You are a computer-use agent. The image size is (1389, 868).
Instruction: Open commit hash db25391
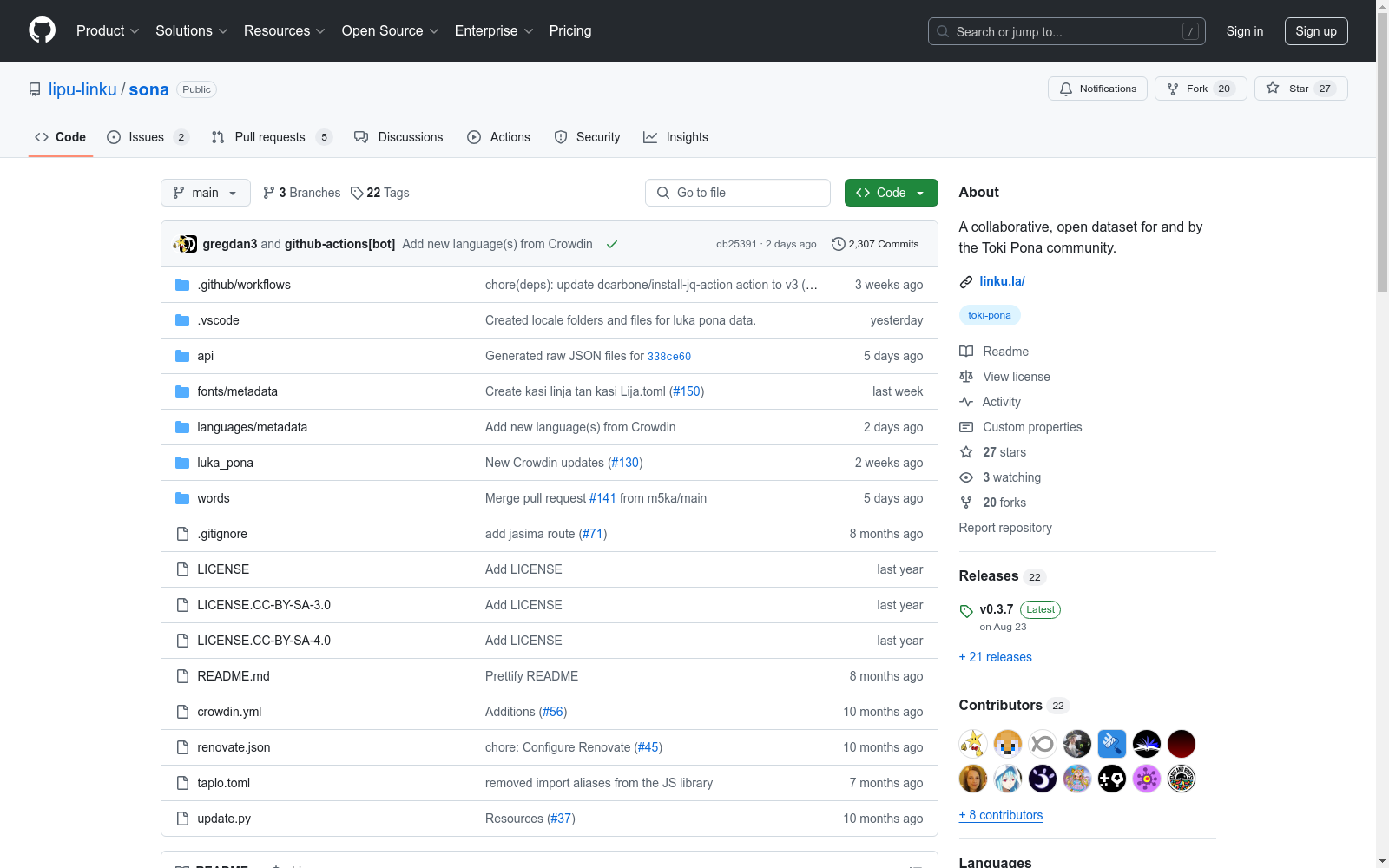736,244
